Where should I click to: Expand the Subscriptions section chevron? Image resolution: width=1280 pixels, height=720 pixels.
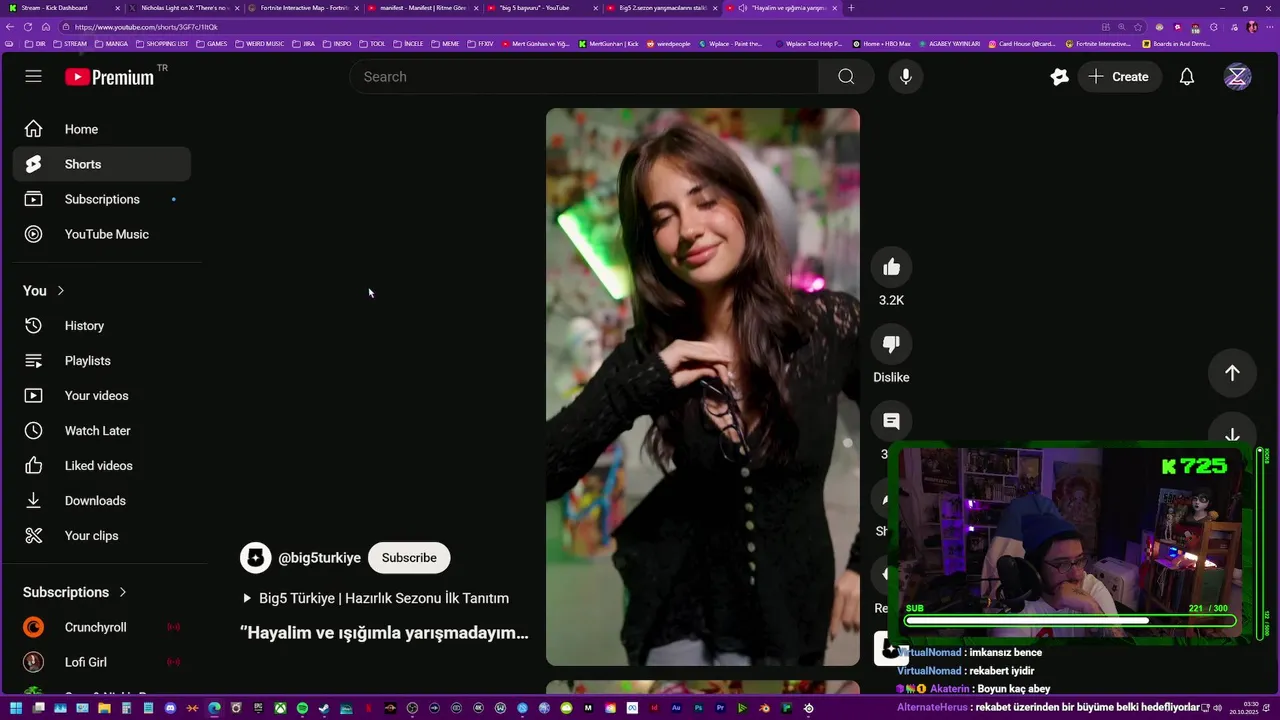click(x=123, y=592)
